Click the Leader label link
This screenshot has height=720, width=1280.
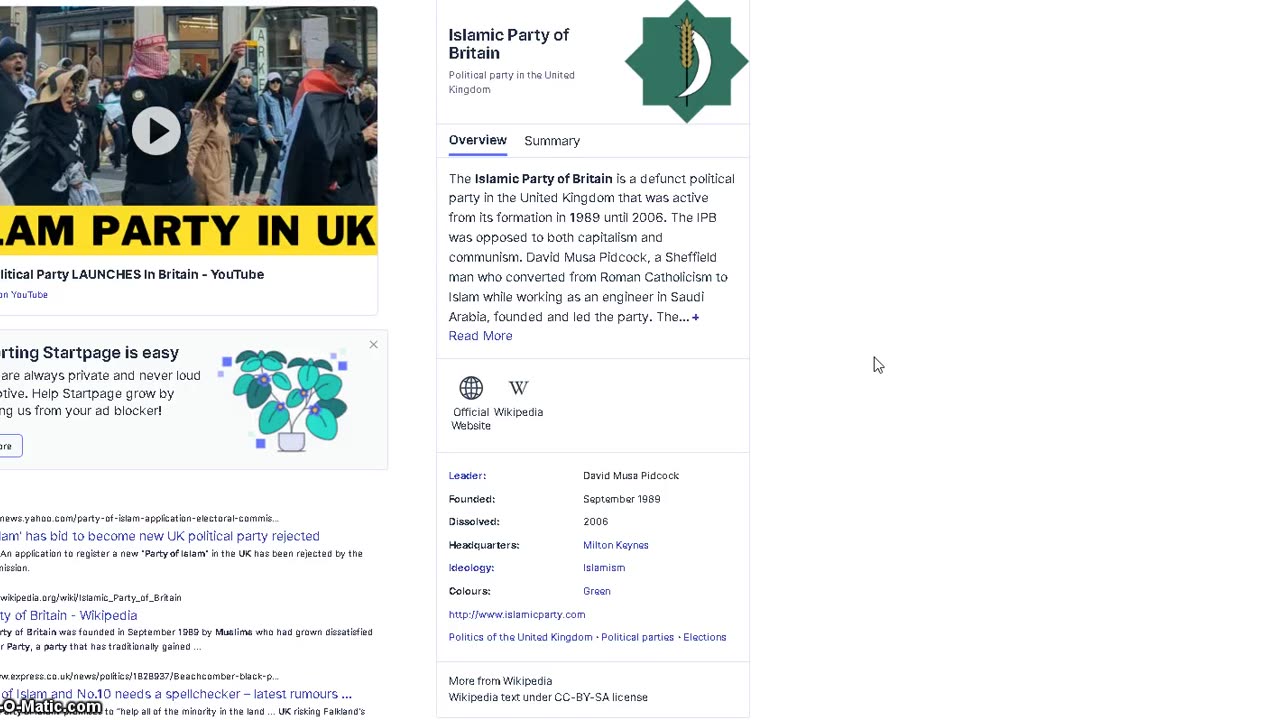(467, 476)
